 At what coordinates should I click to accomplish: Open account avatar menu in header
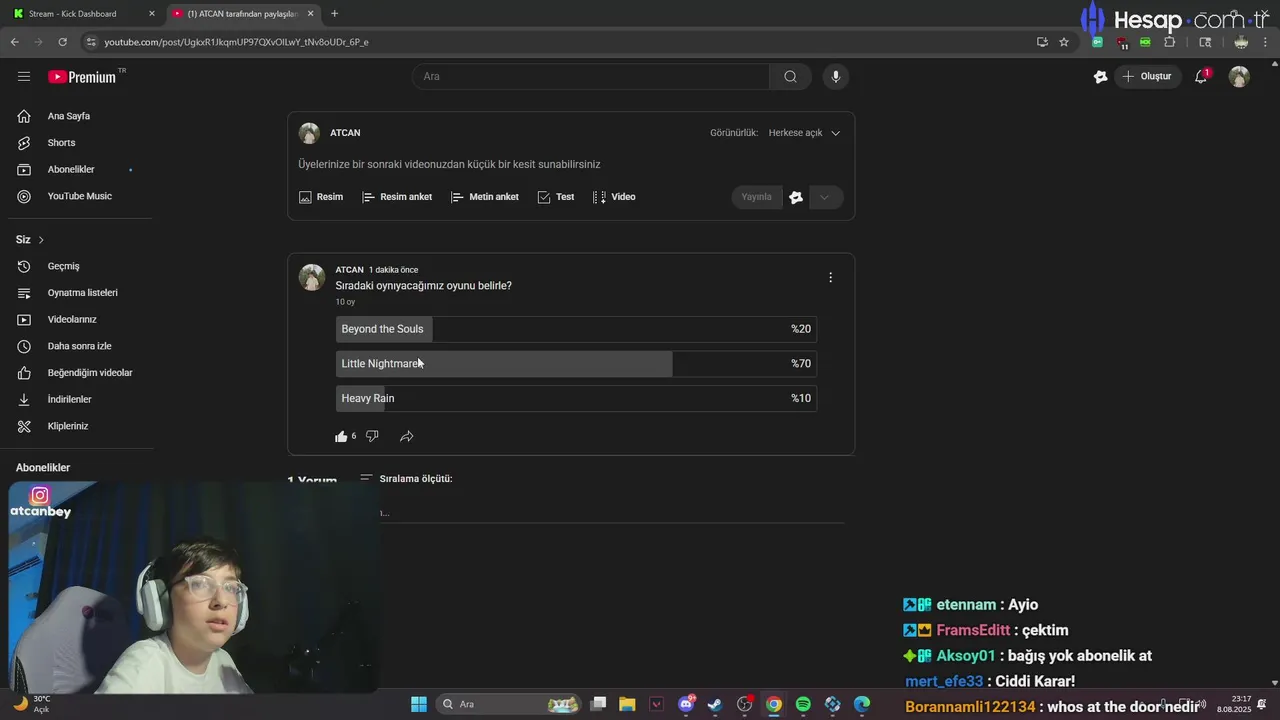1239,76
